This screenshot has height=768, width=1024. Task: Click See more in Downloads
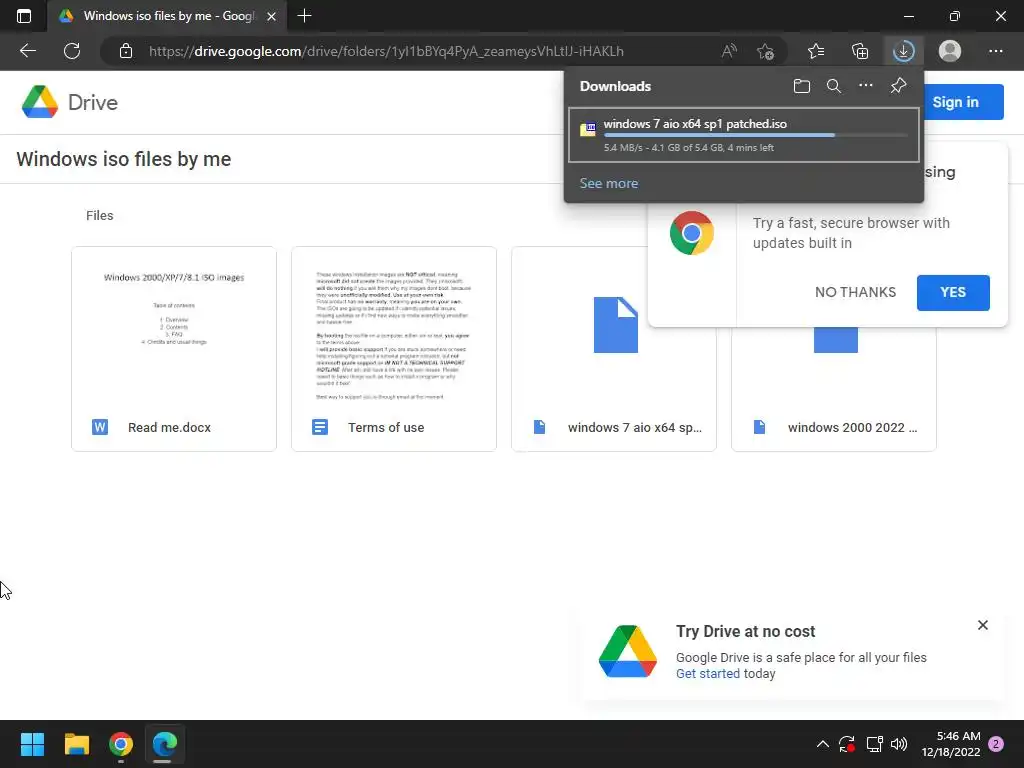[x=609, y=184]
